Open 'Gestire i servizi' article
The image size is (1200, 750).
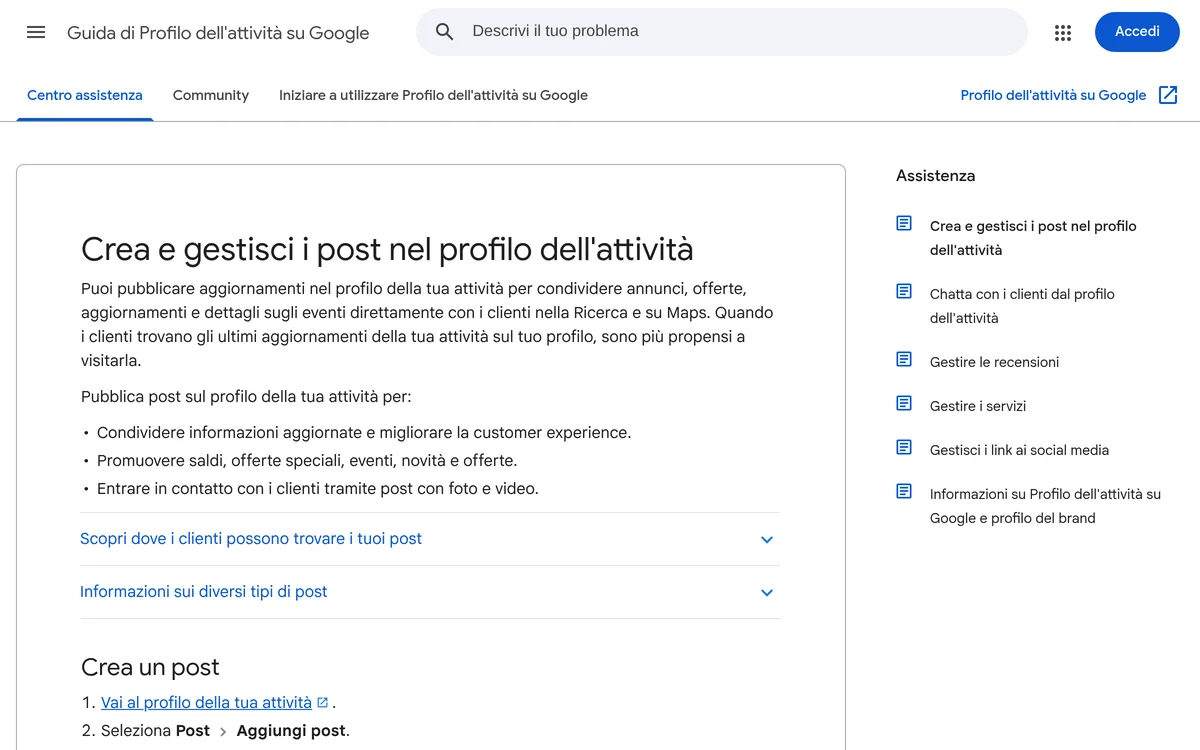[978, 406]
